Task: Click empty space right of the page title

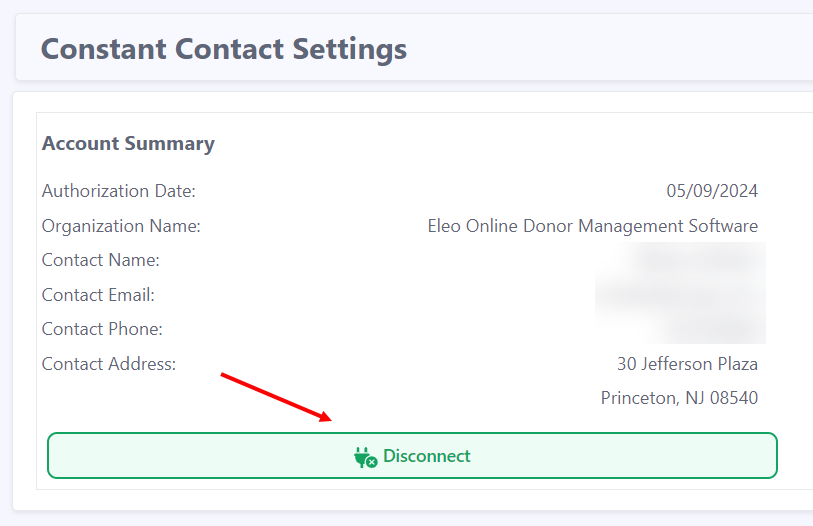Action: 607,49
